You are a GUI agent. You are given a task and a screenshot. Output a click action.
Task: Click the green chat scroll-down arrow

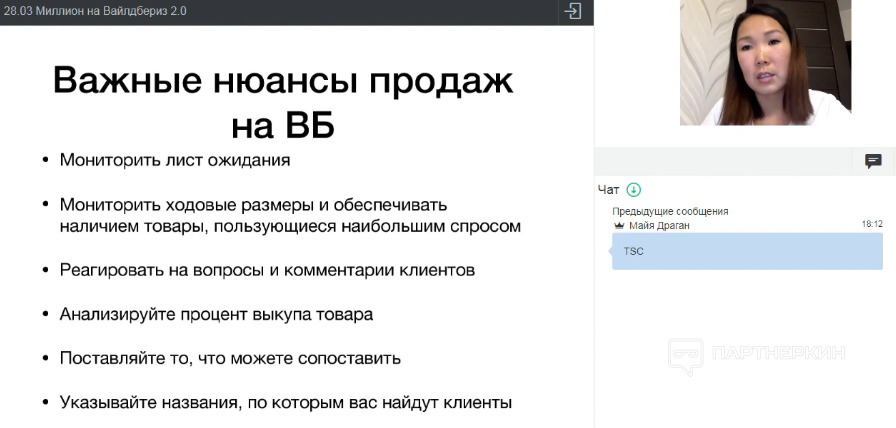coord(634,190)
